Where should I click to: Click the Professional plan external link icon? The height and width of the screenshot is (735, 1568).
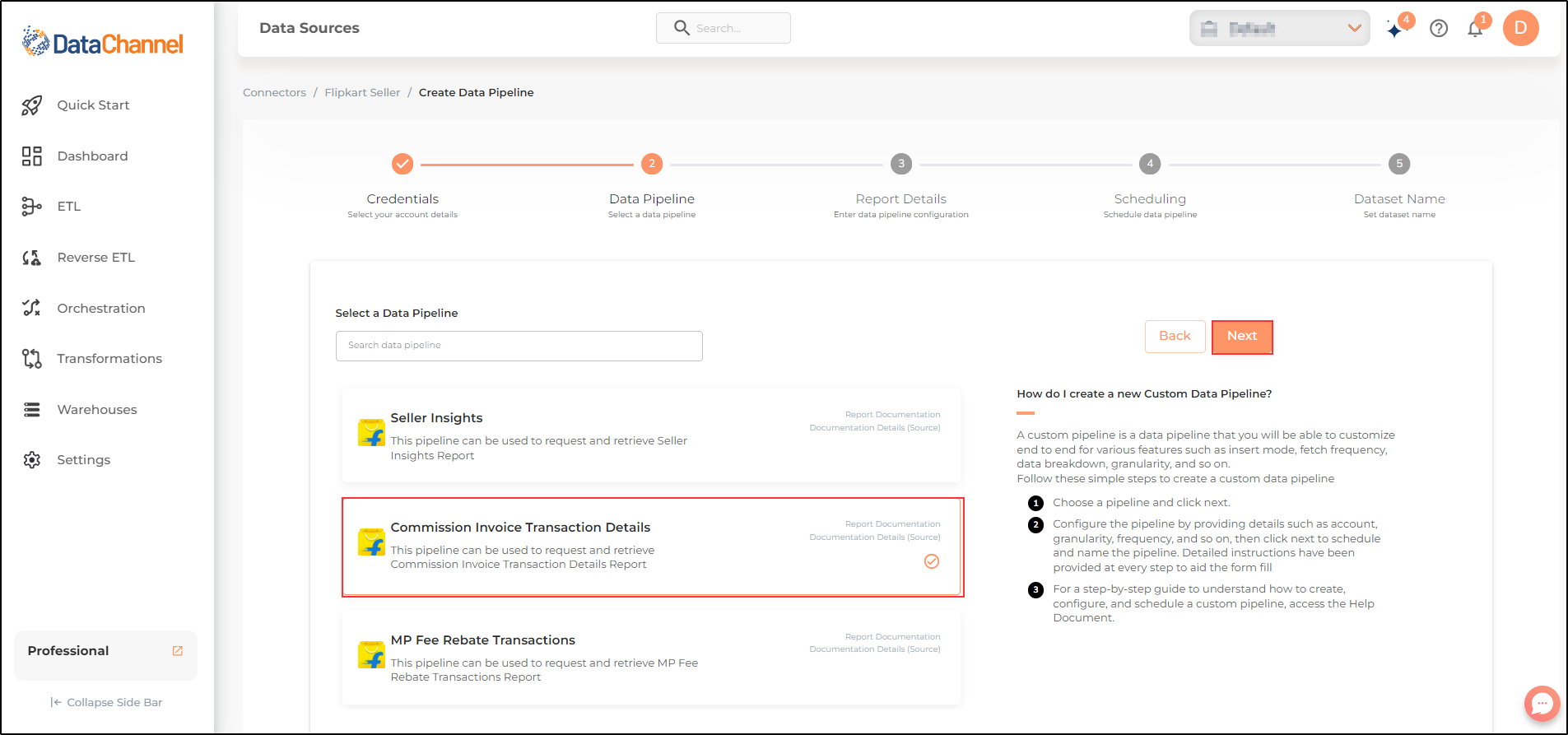pyautogui.click(x=177, y=651)
